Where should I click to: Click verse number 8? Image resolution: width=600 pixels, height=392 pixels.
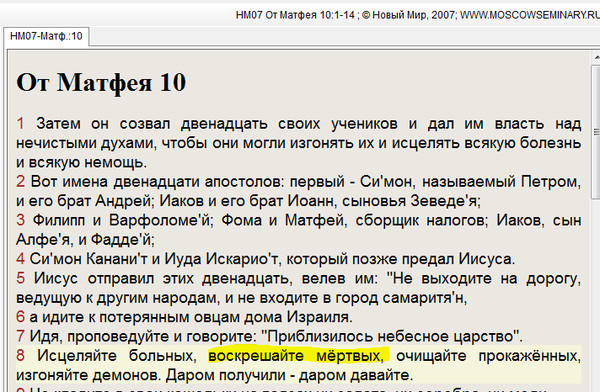pyautogui.click(x=20, y=356)
